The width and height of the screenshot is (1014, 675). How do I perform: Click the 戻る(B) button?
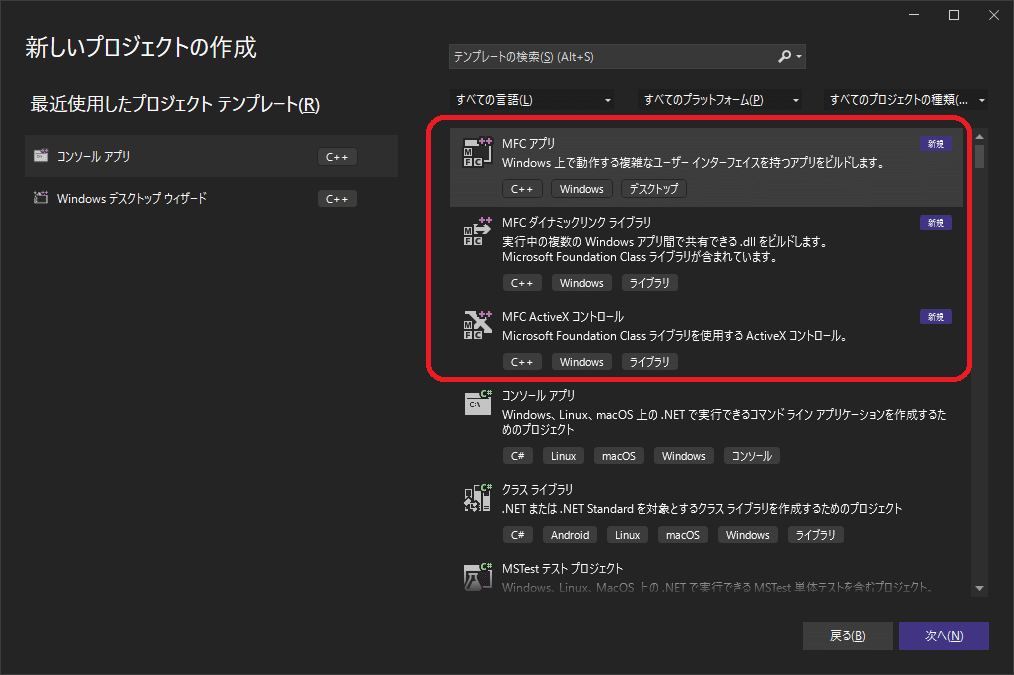click(847, 636)
